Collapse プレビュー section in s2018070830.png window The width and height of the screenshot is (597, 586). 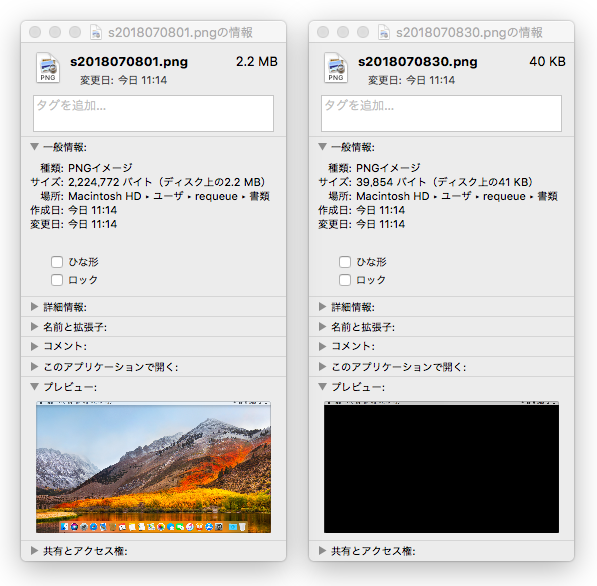[x=322, y=386]
